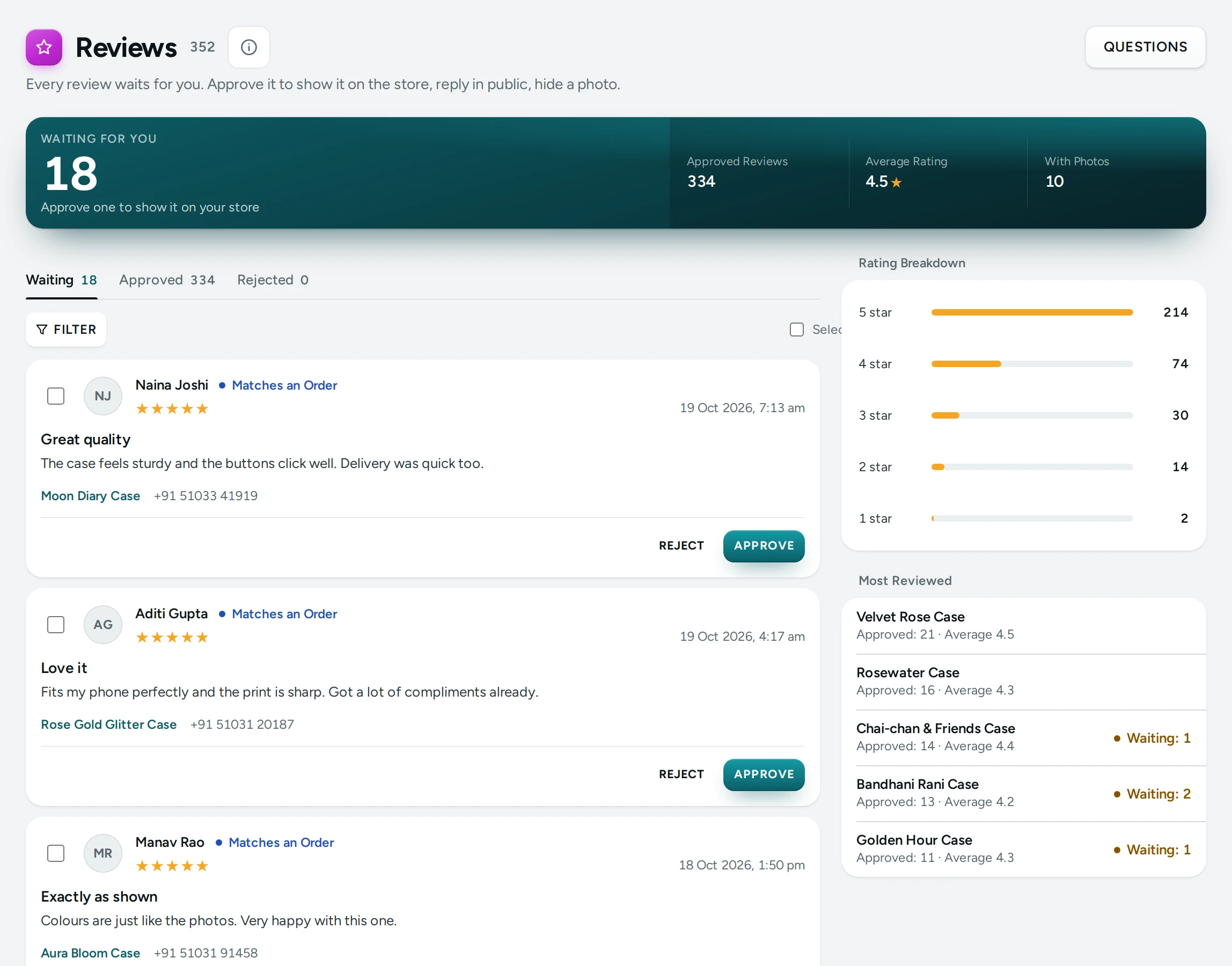The height and width of the screenshot is (966, 1232).
Task: Click the info icon next to Reviews count
Action: pyautogui.click(x=249, y=47)
